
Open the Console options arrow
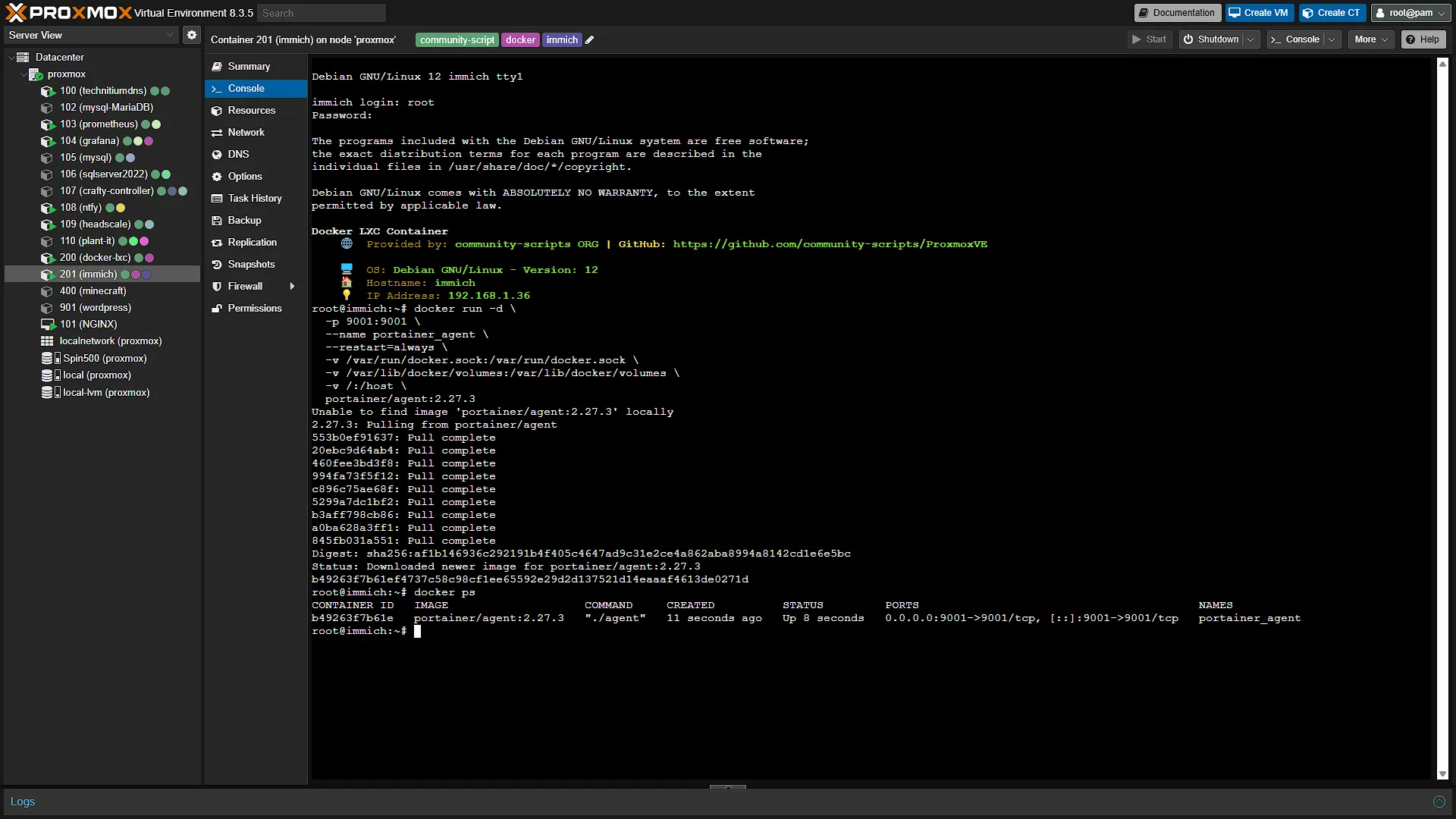pos(1332,39)
